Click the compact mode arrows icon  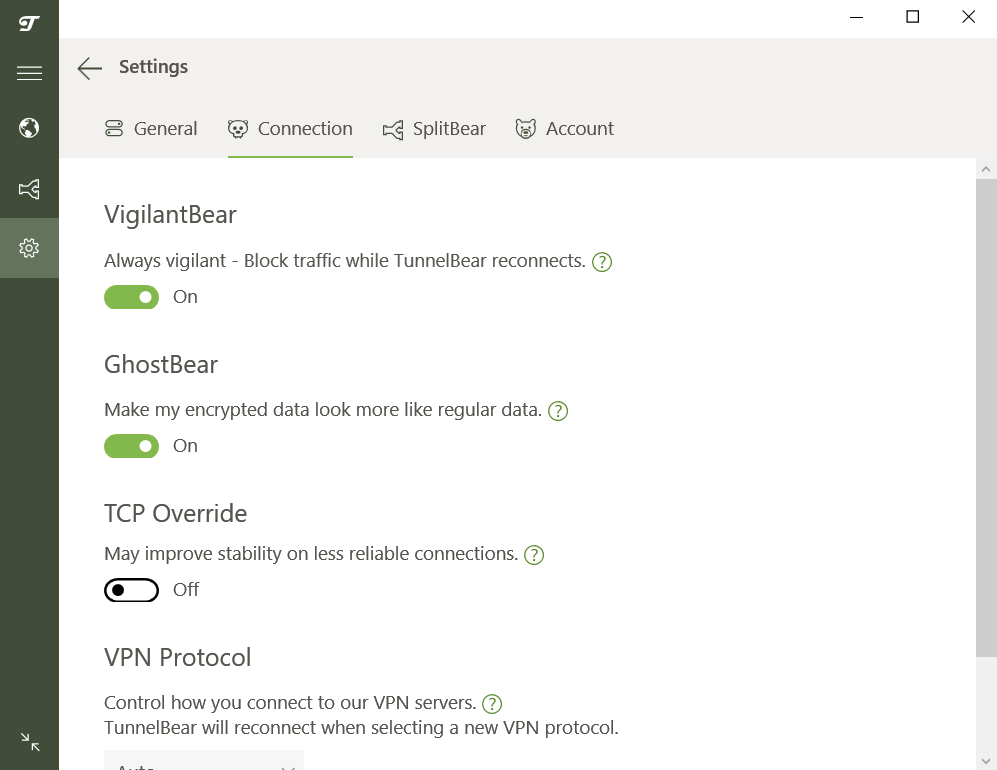pos(30,742)
